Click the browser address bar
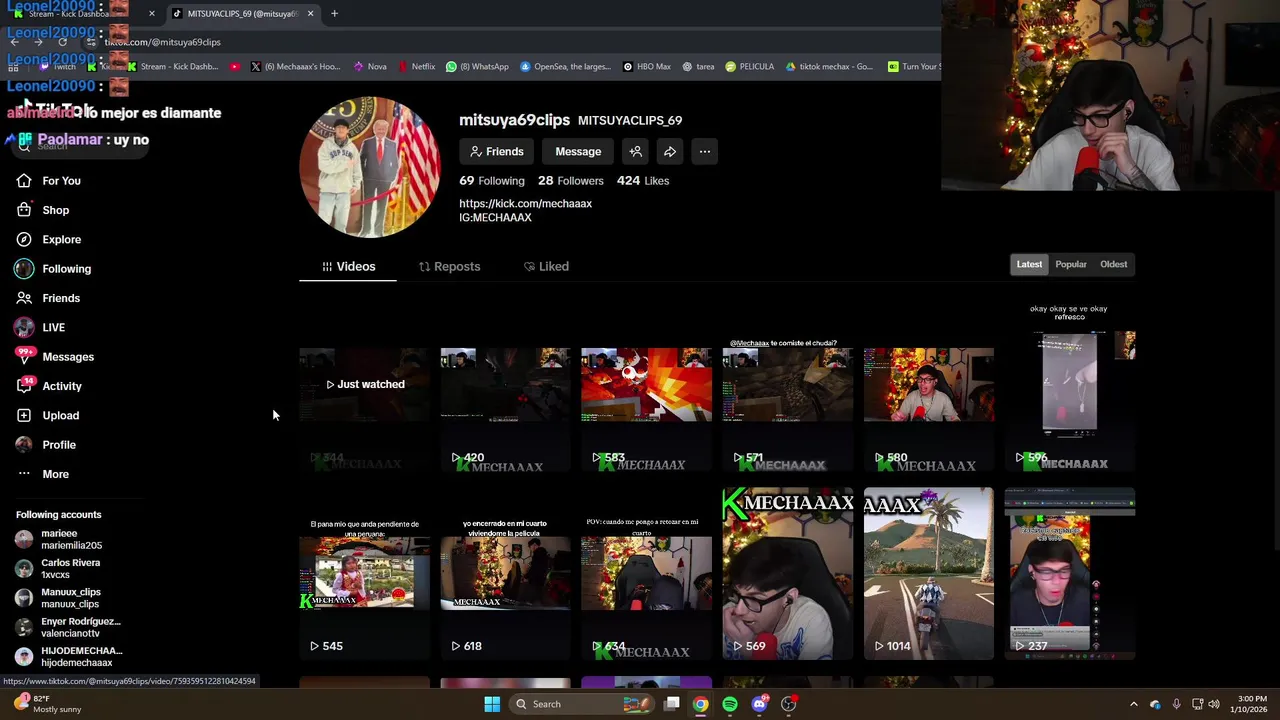 (x=500, y=42)
